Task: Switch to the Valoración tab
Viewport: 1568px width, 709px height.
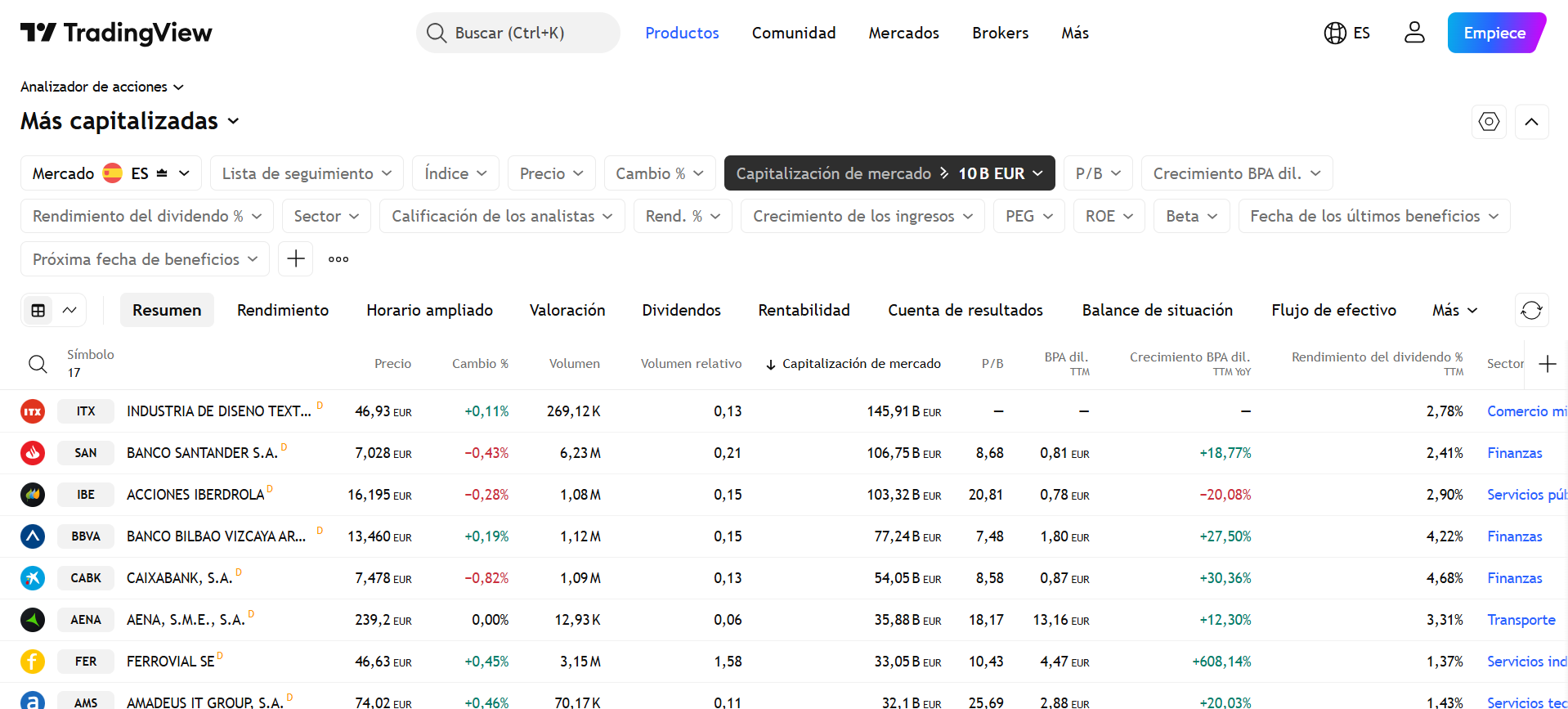Action: point(567,310)
